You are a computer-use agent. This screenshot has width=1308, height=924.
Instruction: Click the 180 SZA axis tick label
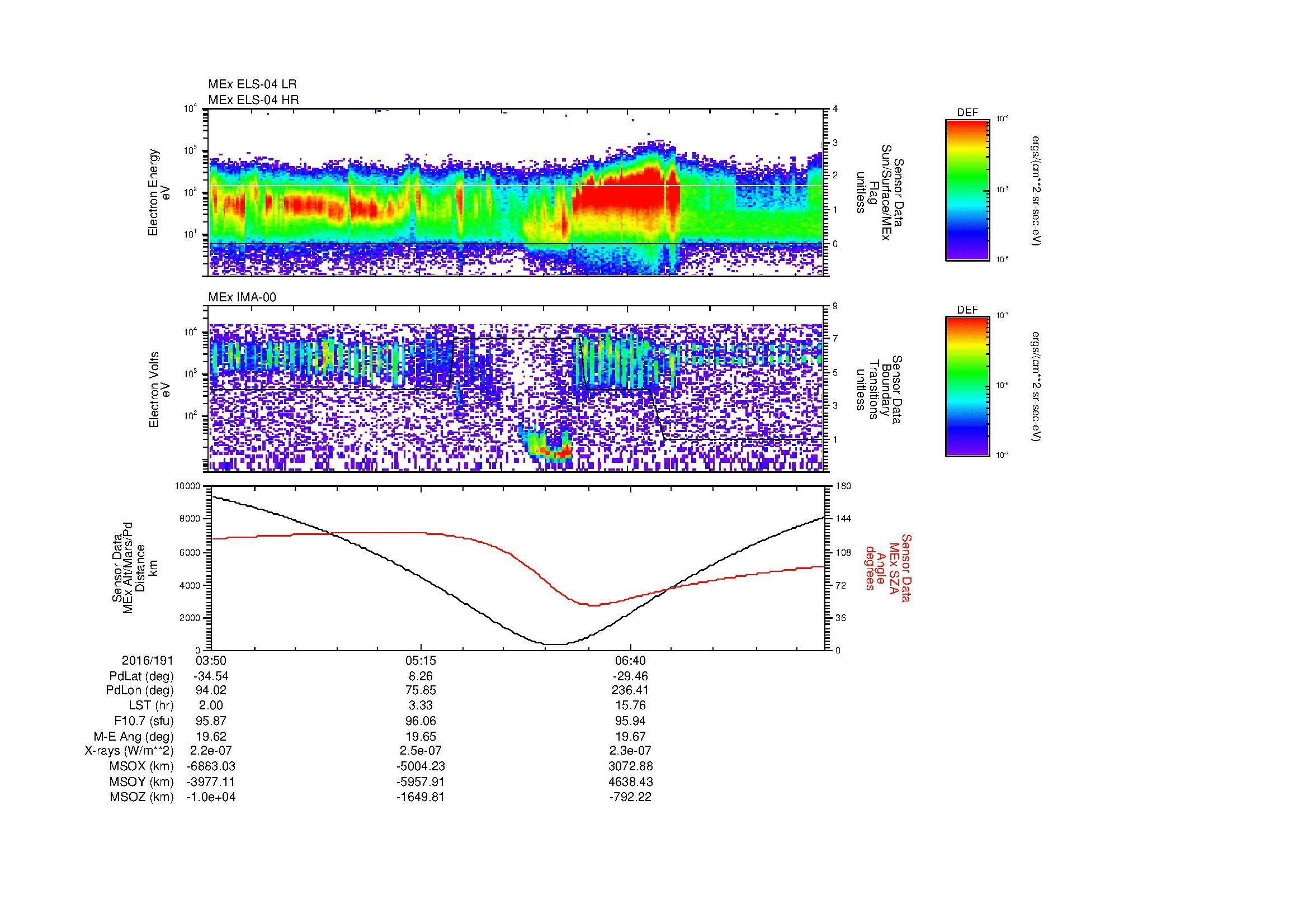[844, 486]
